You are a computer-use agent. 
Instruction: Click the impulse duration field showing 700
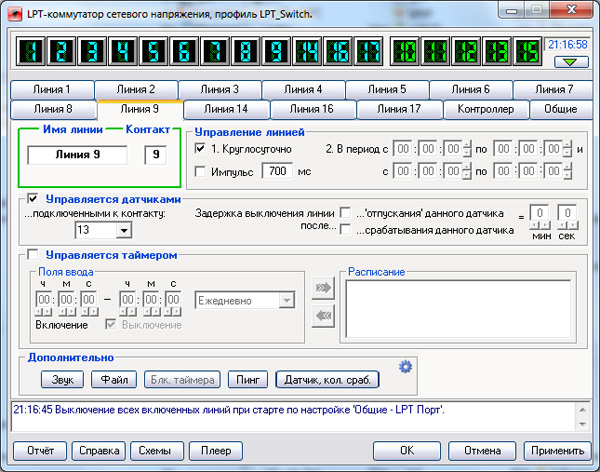tap(276, 171)
